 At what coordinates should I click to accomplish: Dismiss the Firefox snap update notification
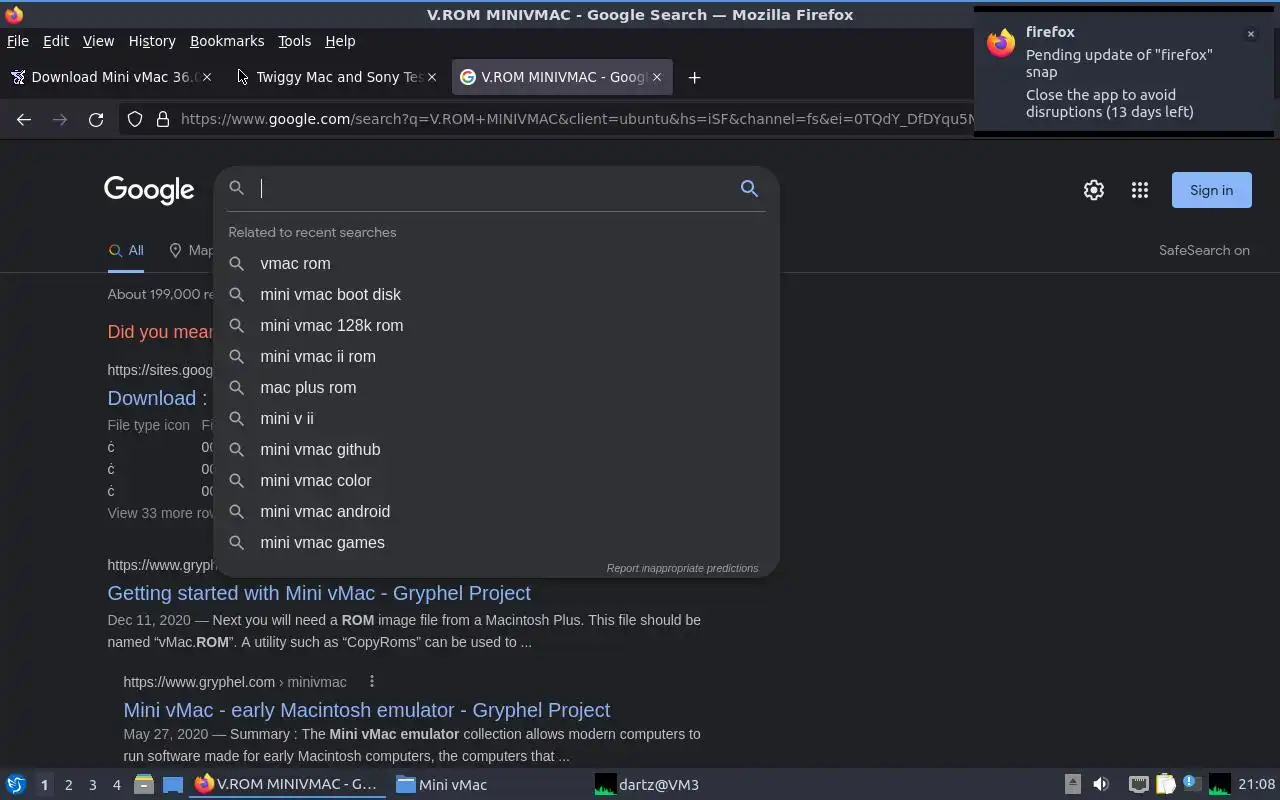(x=1250, y=34)
